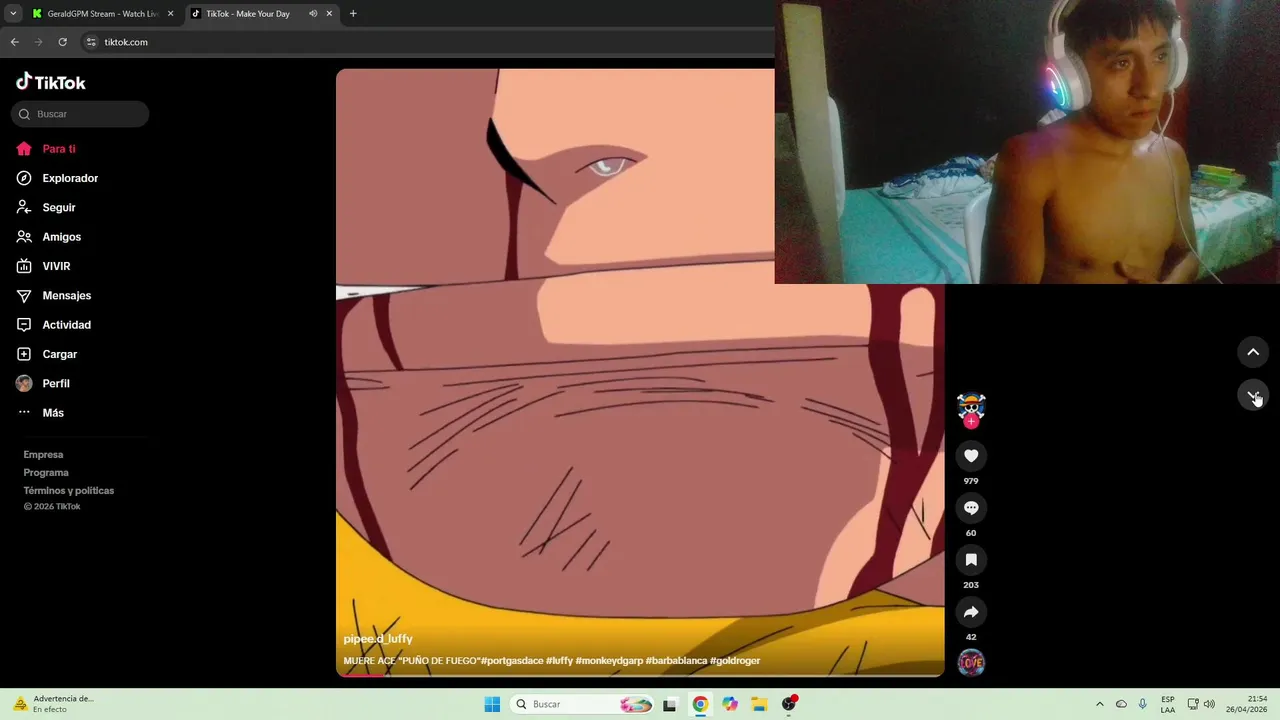Screen dimensions: 1280x720
Task: Click the browser back arrow
Action: [14, 42]
